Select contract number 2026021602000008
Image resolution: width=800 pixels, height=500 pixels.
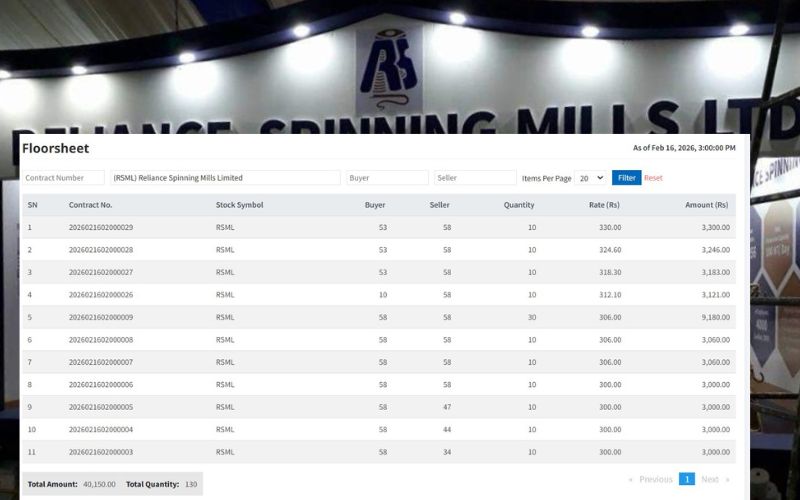(x=101, y=339)
